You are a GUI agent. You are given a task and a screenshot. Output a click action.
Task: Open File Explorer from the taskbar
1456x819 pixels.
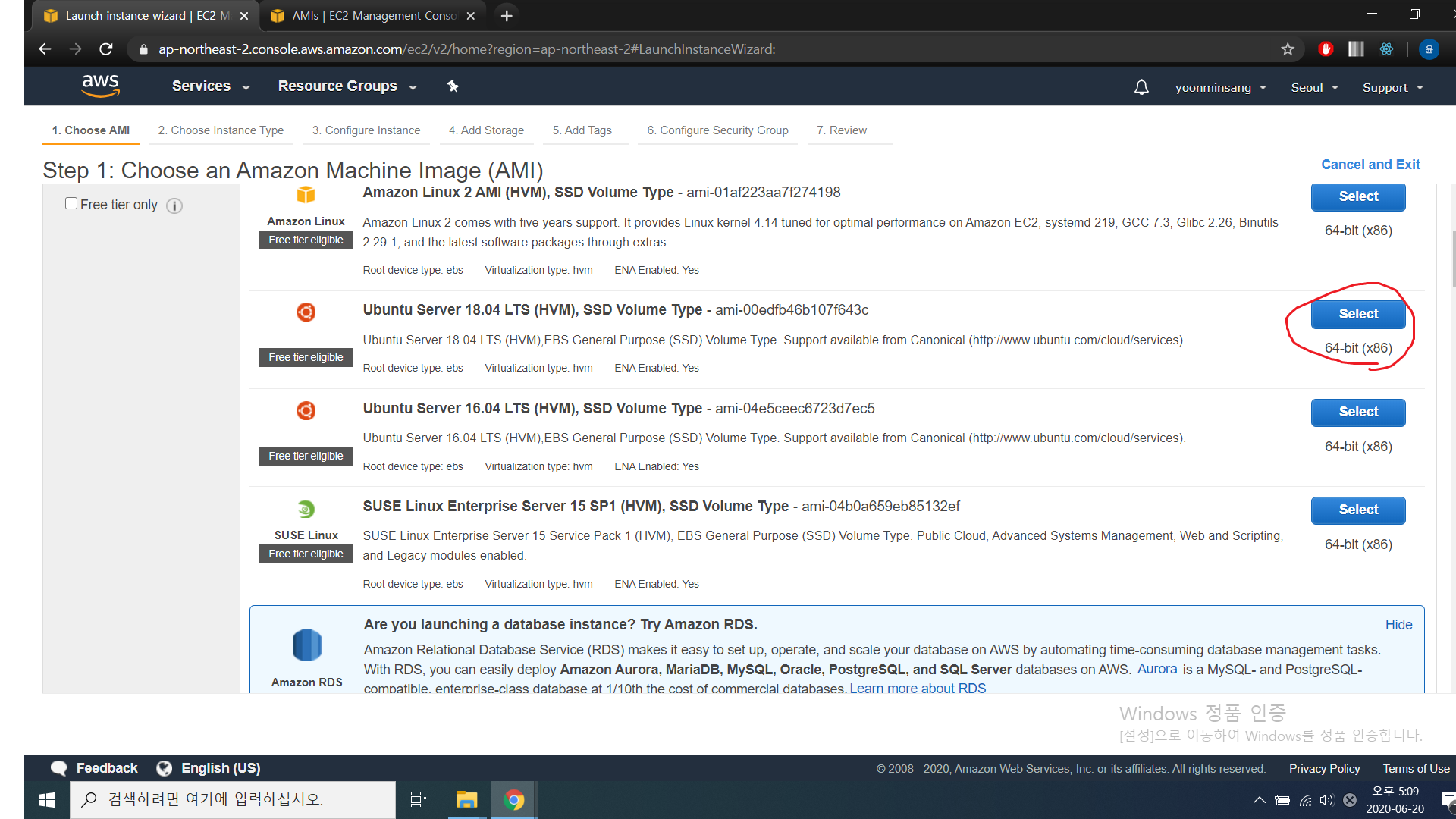click(x=466, y=799)
